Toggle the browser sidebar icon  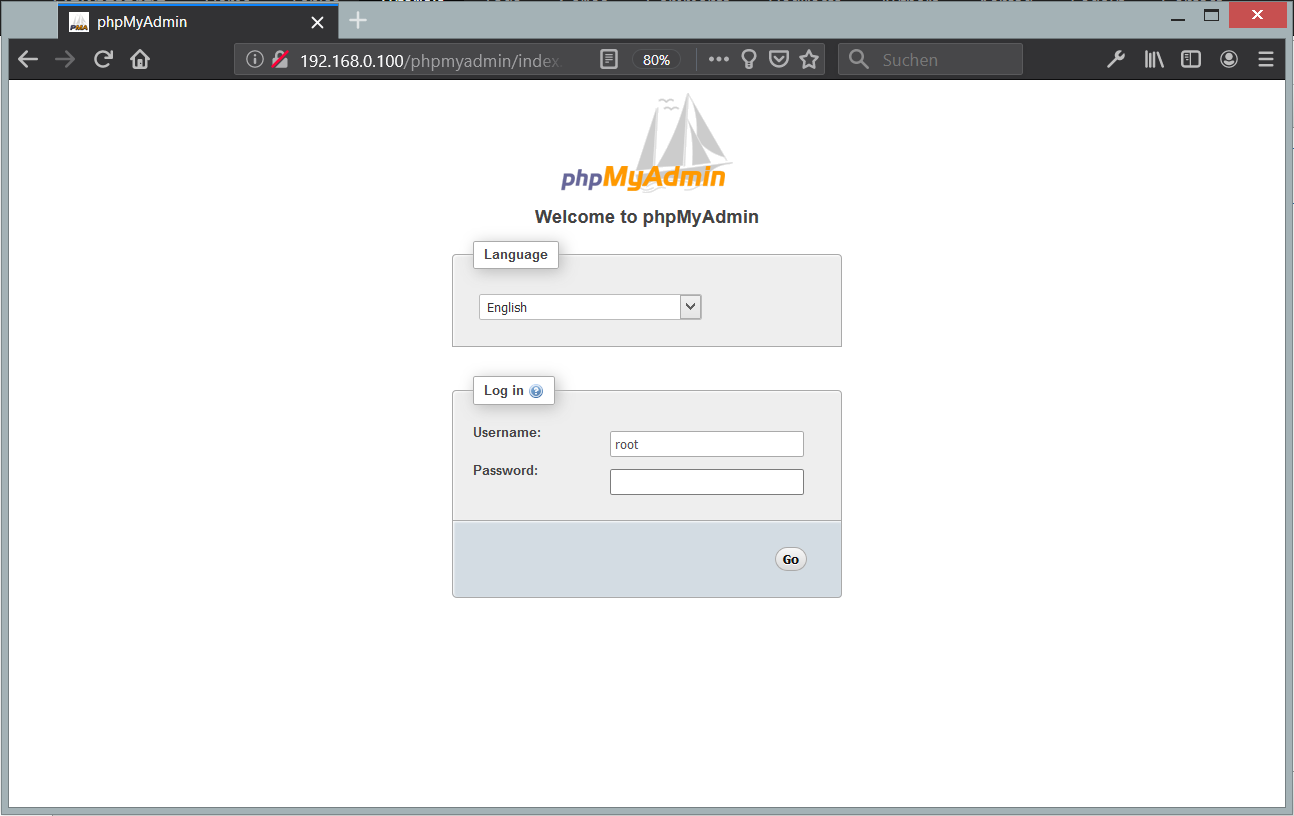(1191, 60)
